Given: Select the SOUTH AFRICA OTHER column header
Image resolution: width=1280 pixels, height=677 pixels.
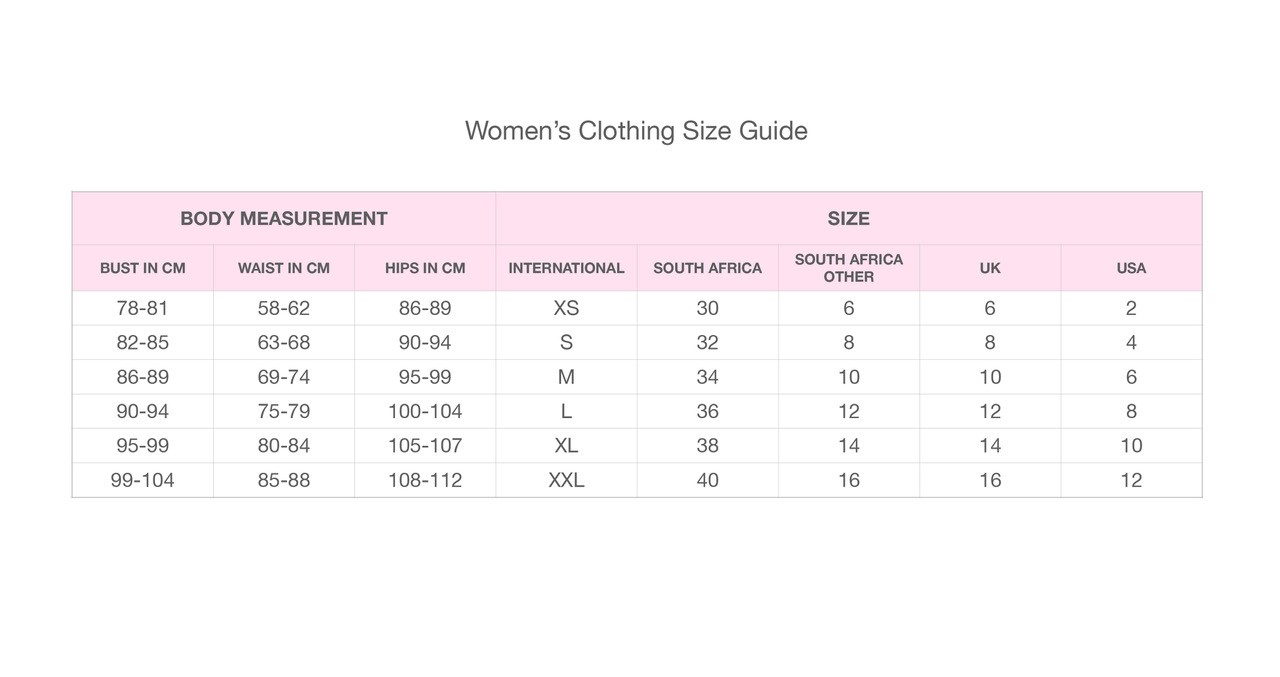Looking at the screenshot, I should (x=849, y=268).
